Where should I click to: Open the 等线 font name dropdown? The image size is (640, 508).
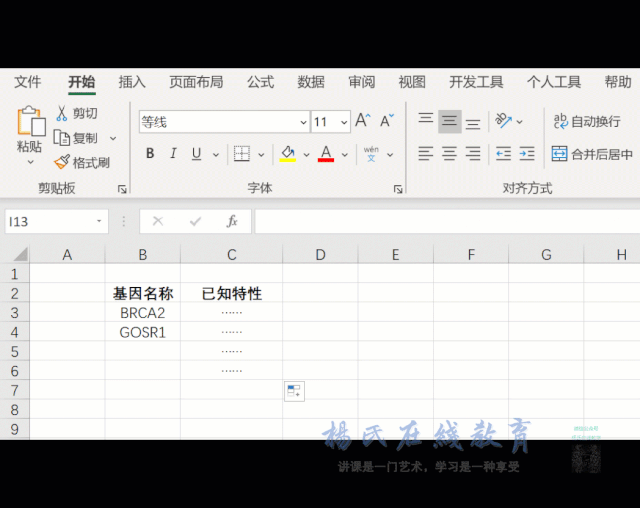coord(303,122)
